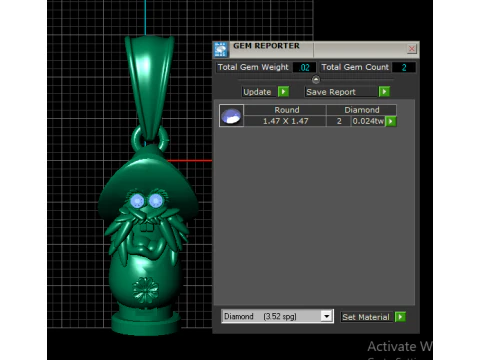Click the Gem Reporter title bar
Image resolution: width=480 pixels, height=360 pixels.
(317, 49)
